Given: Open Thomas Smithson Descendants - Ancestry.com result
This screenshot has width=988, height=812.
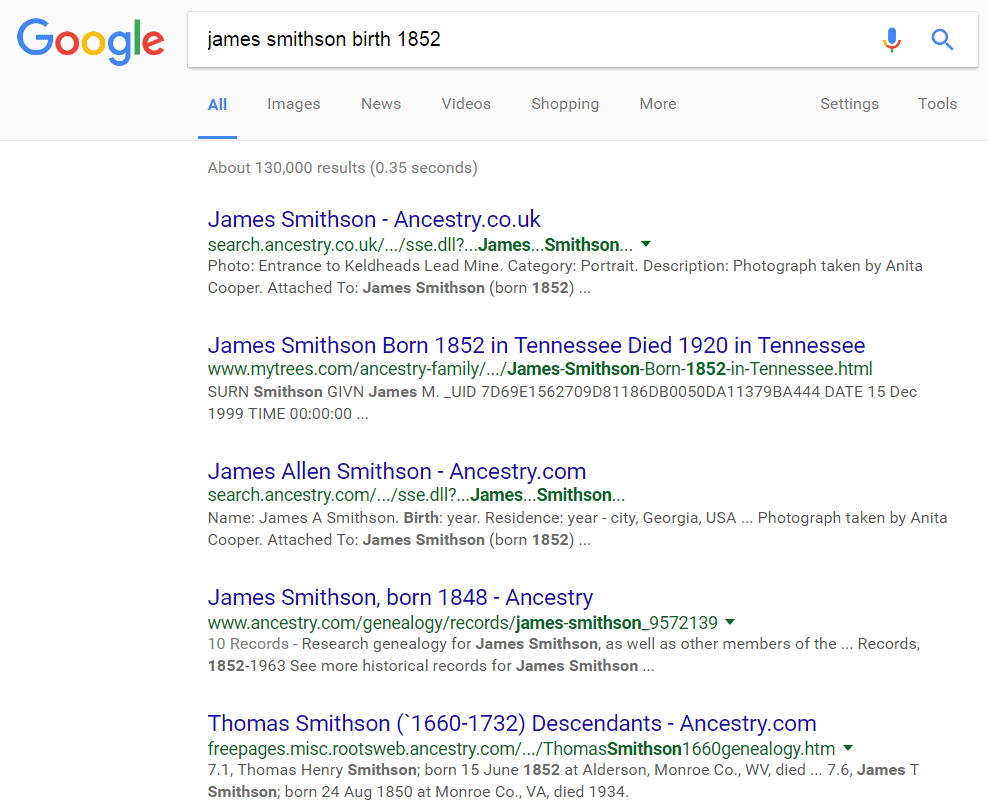Looking at the screenshot, I should tap(512, 723).
